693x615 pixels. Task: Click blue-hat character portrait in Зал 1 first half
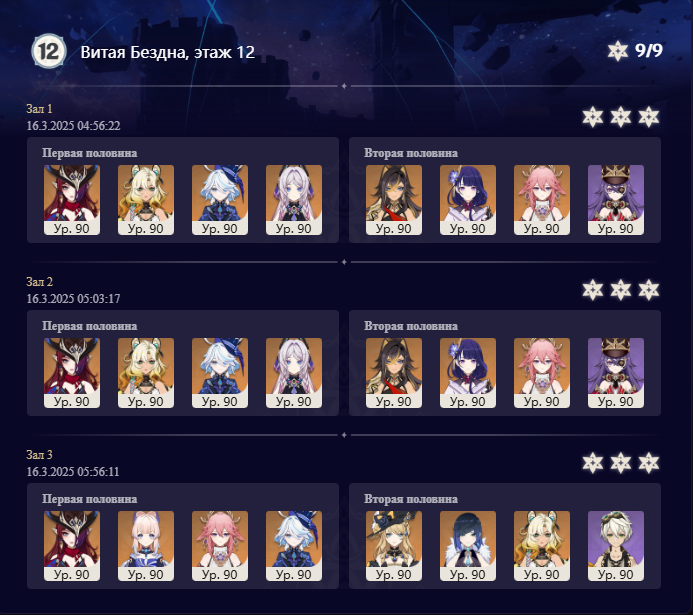point(220,200)
